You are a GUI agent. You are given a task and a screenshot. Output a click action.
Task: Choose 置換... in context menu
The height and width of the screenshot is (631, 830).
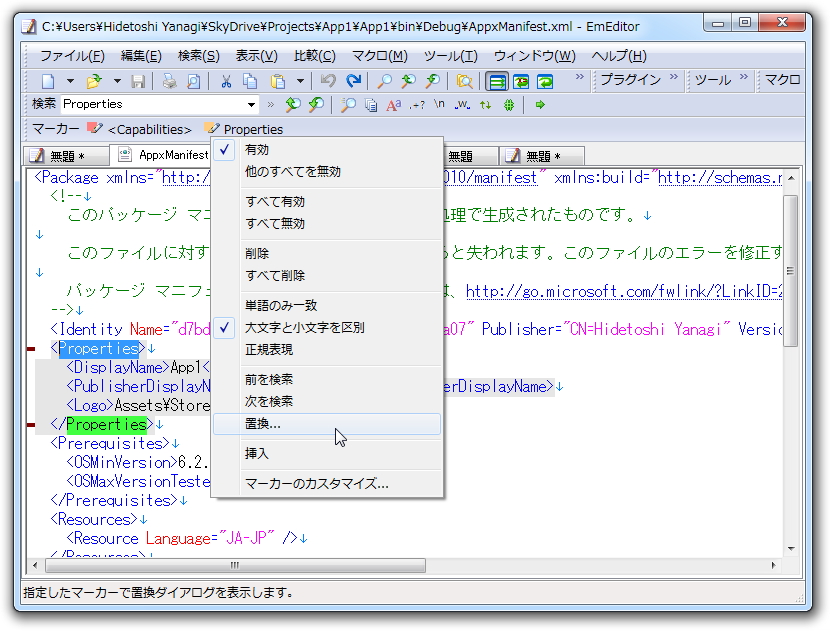[327, 424]
